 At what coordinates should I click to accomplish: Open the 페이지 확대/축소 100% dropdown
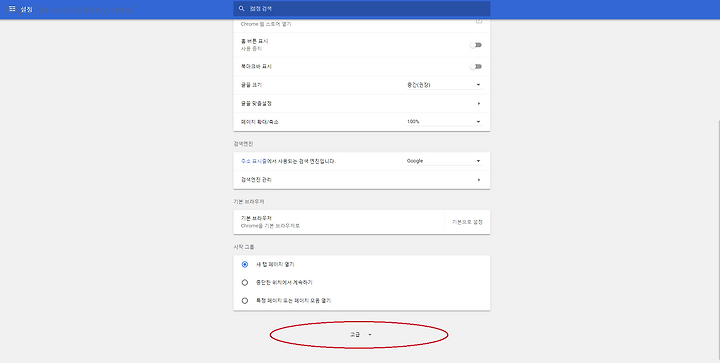(444, 122)
